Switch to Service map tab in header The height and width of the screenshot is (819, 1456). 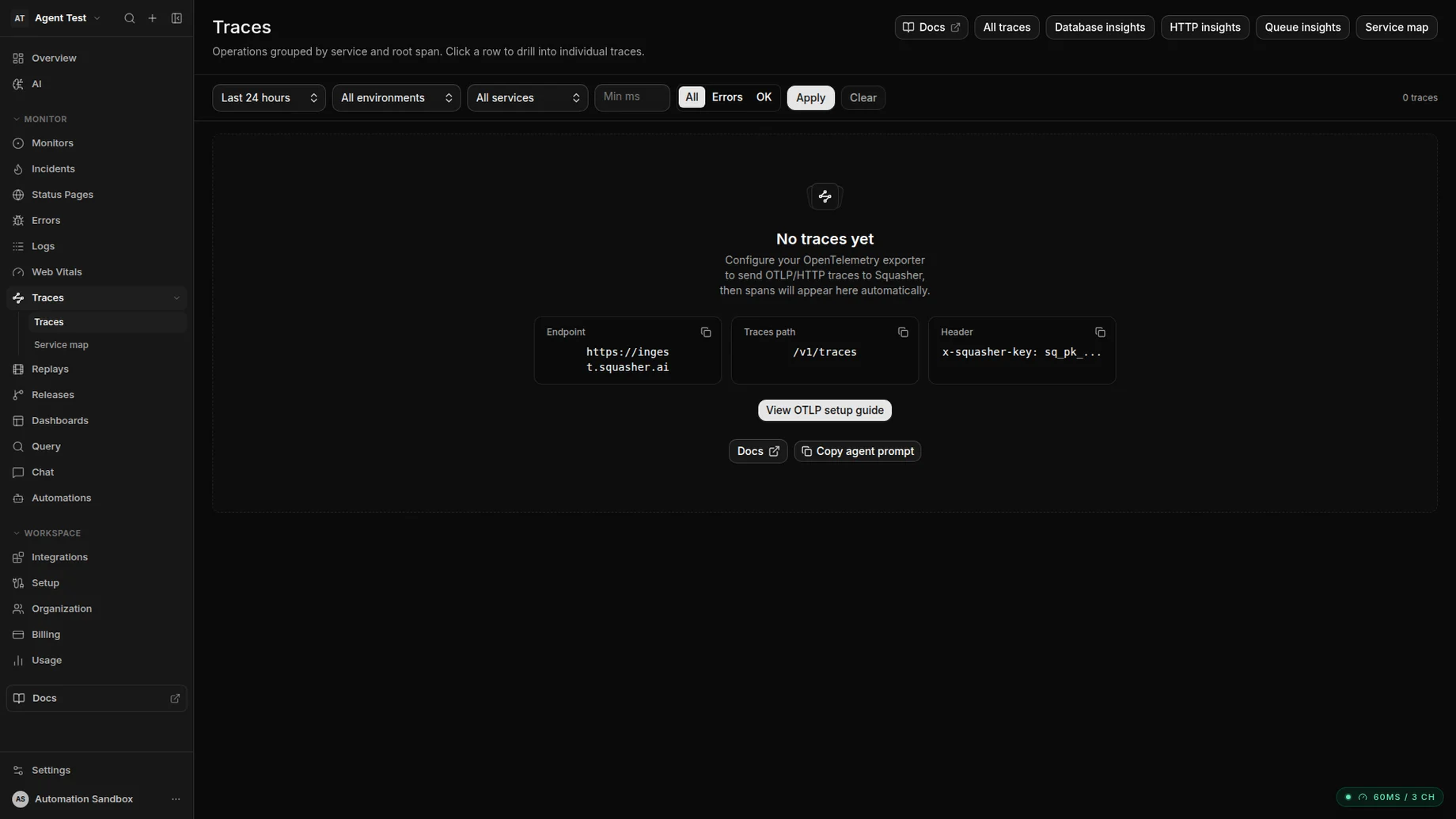coord(1397,28)
